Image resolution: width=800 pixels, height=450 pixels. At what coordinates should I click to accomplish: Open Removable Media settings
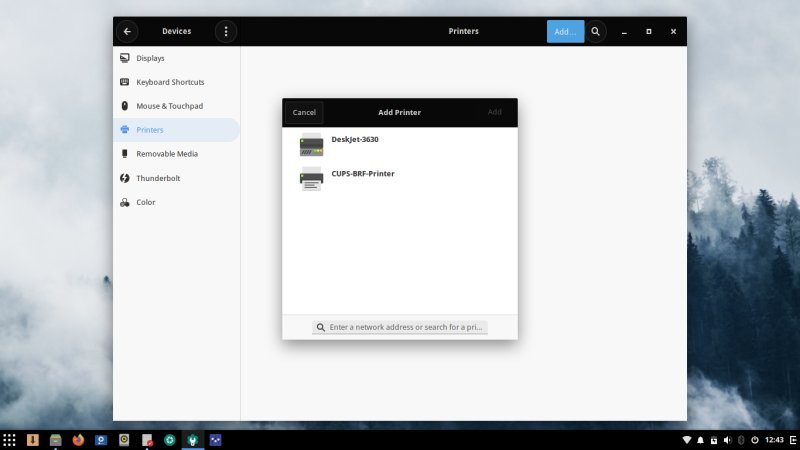point(166,154)
